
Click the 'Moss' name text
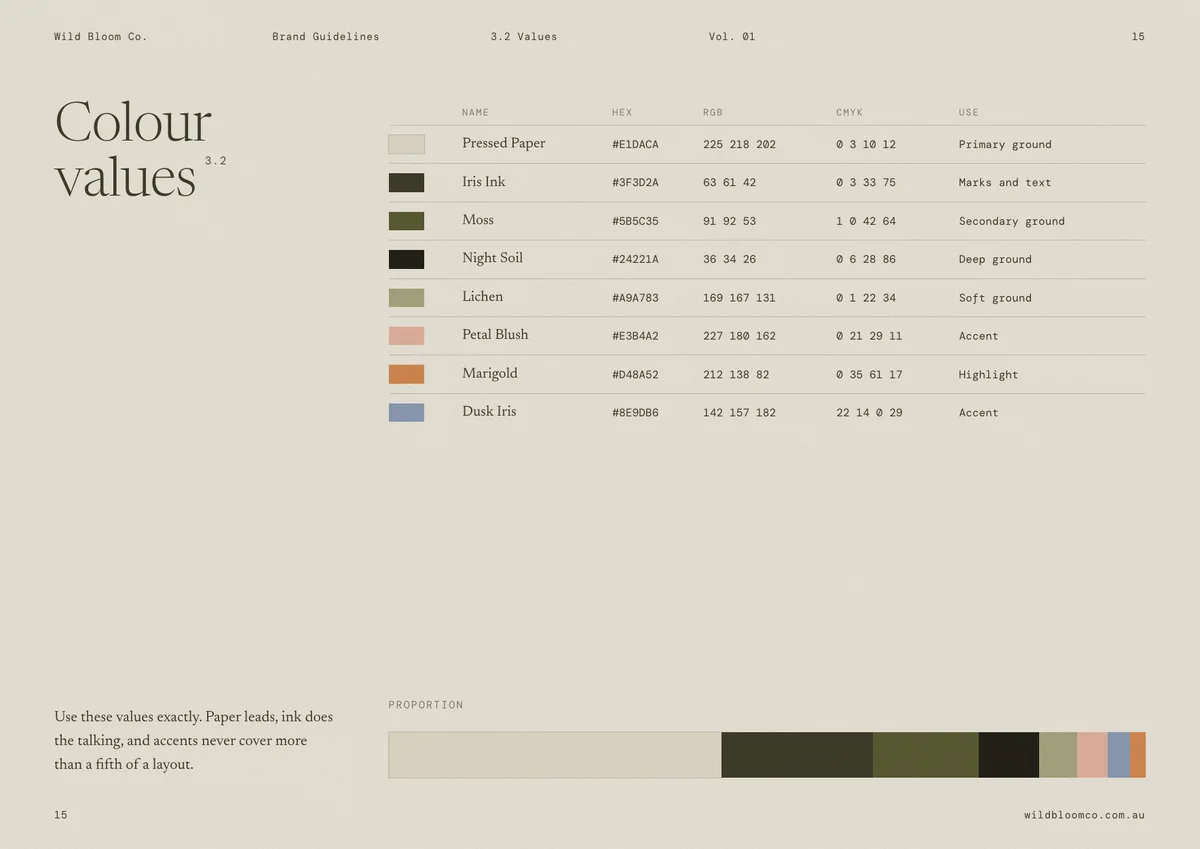coord(478,220)
